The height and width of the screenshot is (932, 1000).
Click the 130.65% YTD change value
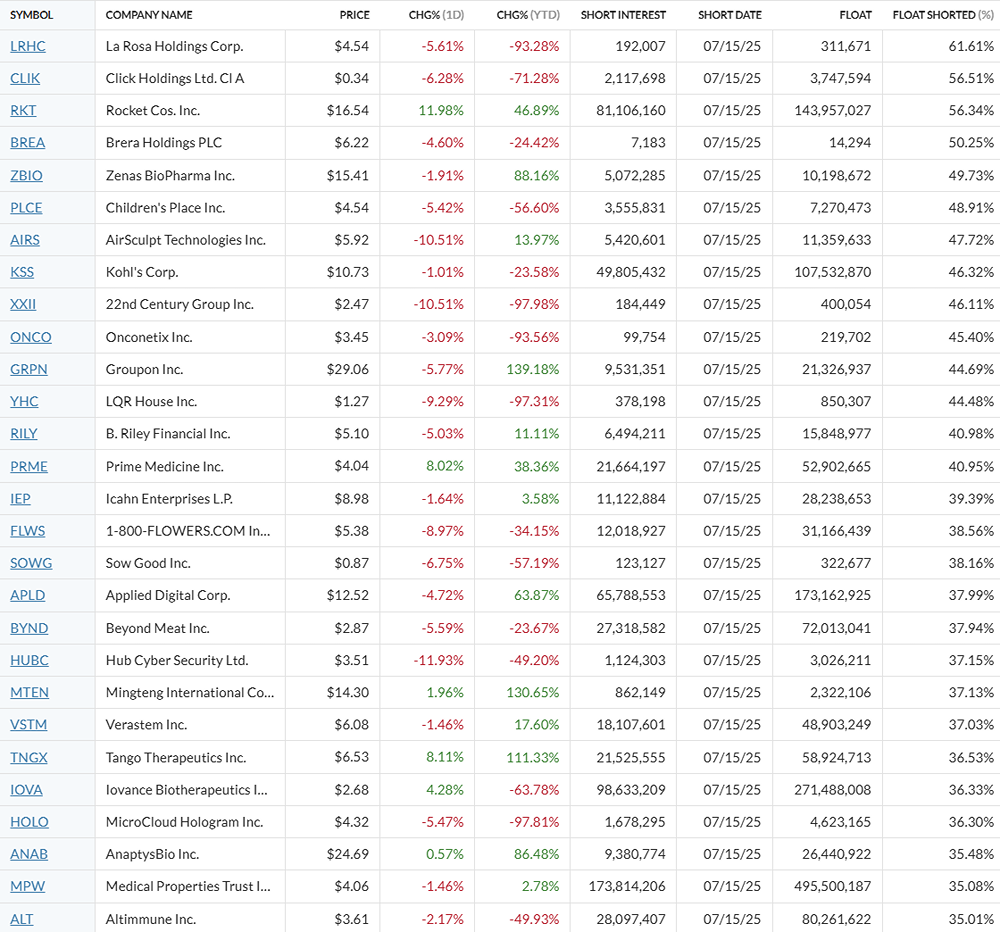pyautogui.click(x=533, y=693)
